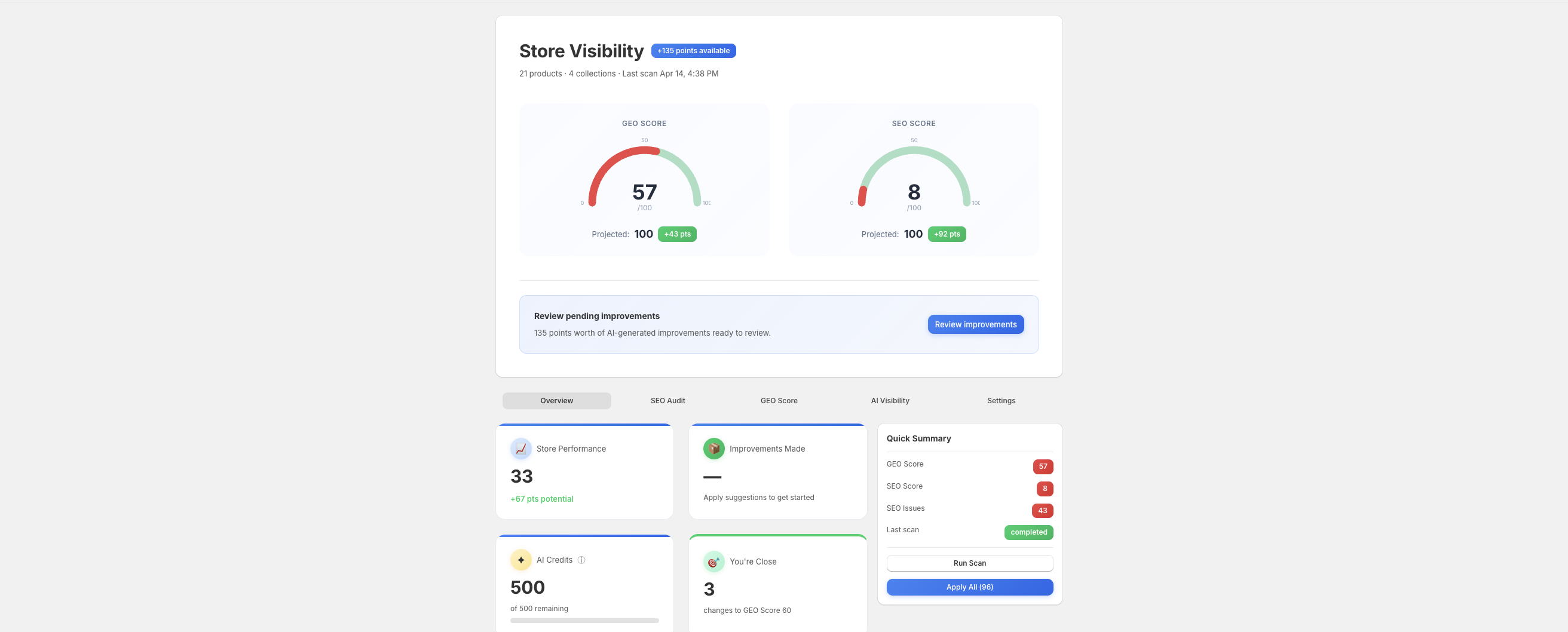
Task: Click the AI Credits progress bar
Action: click(x=584, y=621)
